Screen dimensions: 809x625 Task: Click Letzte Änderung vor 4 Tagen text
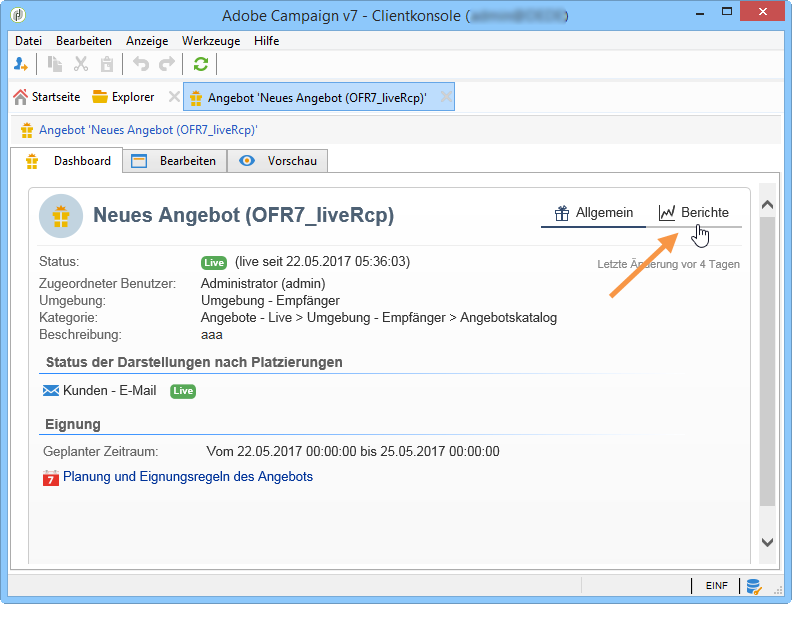tap(669, 264)
